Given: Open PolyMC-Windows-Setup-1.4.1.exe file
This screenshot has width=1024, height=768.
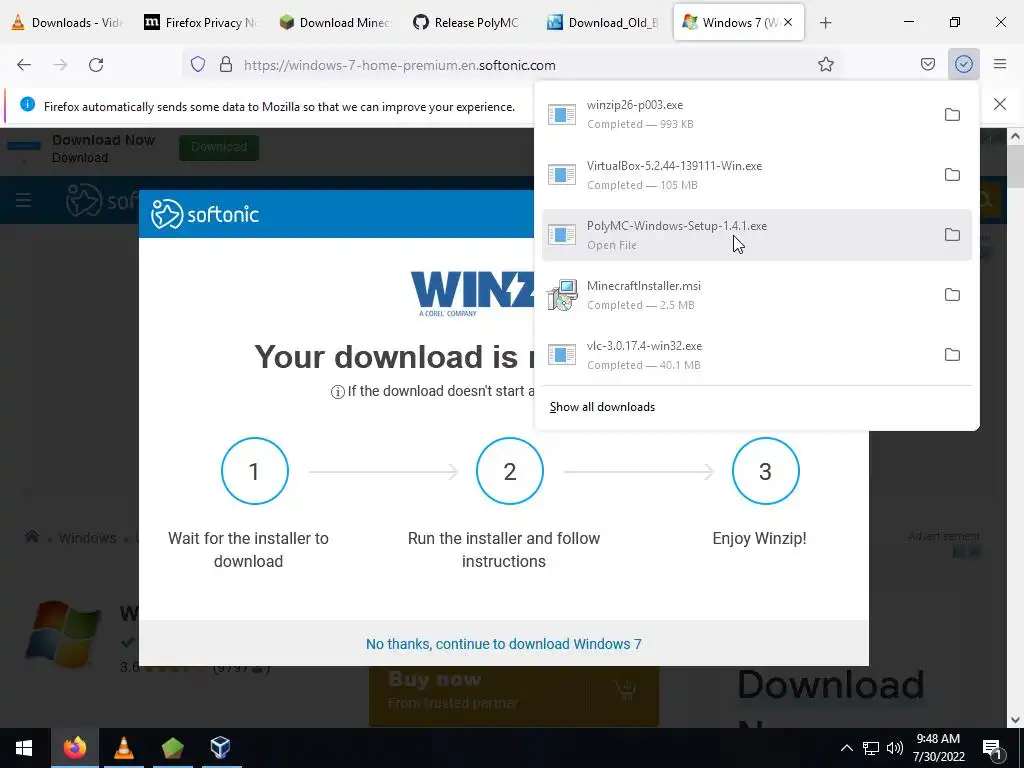Looking at the screenshot, I should pyautogui.click(x=737, y=235).
